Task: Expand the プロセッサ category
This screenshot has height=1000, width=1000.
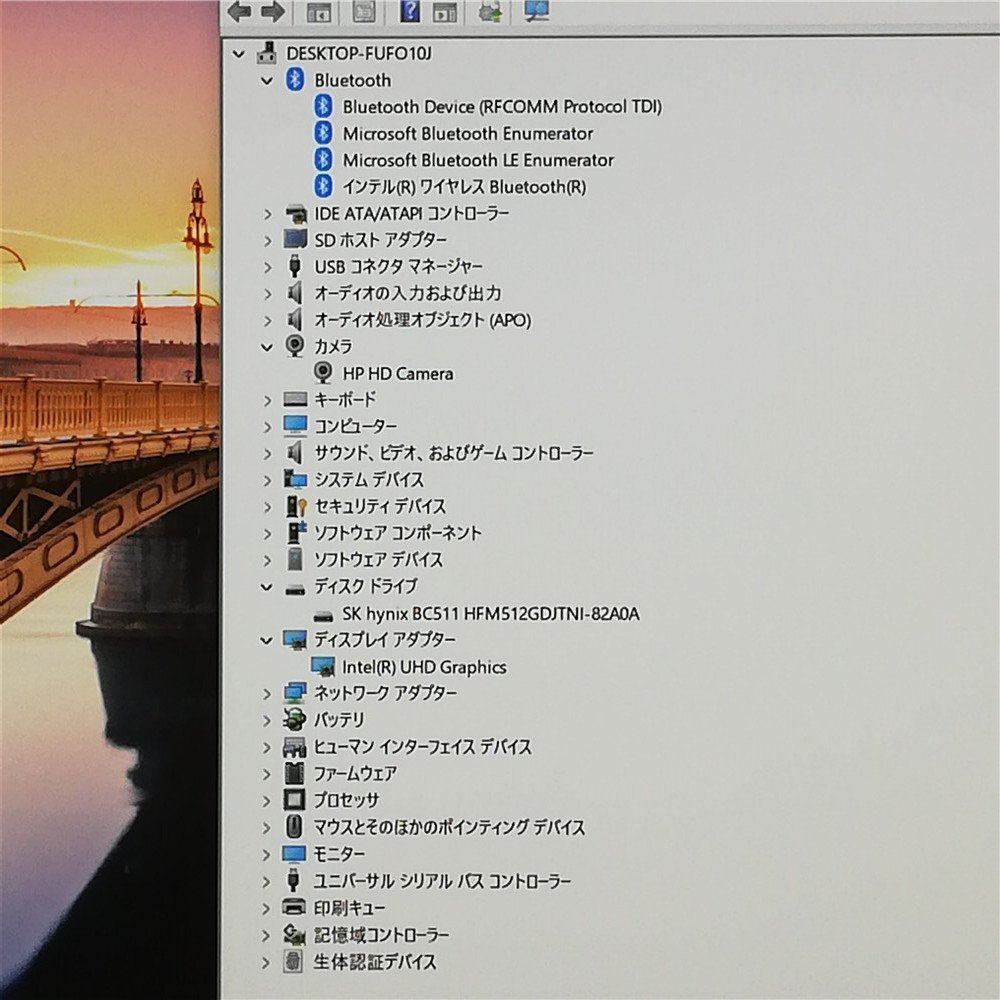Action: pos(267,800)
